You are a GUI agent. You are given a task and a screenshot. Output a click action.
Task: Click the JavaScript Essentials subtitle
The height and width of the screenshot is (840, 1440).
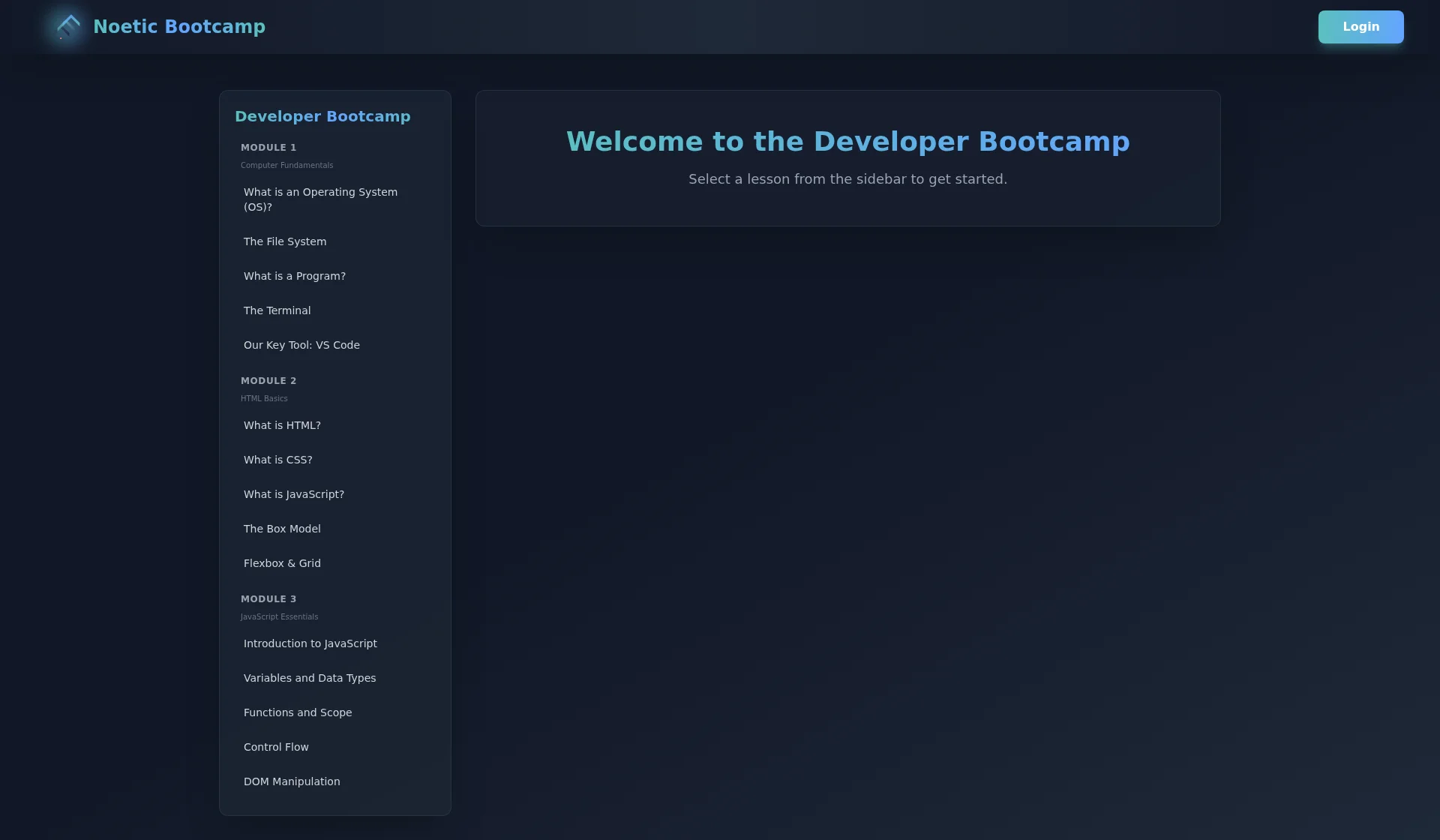point(279,617)
